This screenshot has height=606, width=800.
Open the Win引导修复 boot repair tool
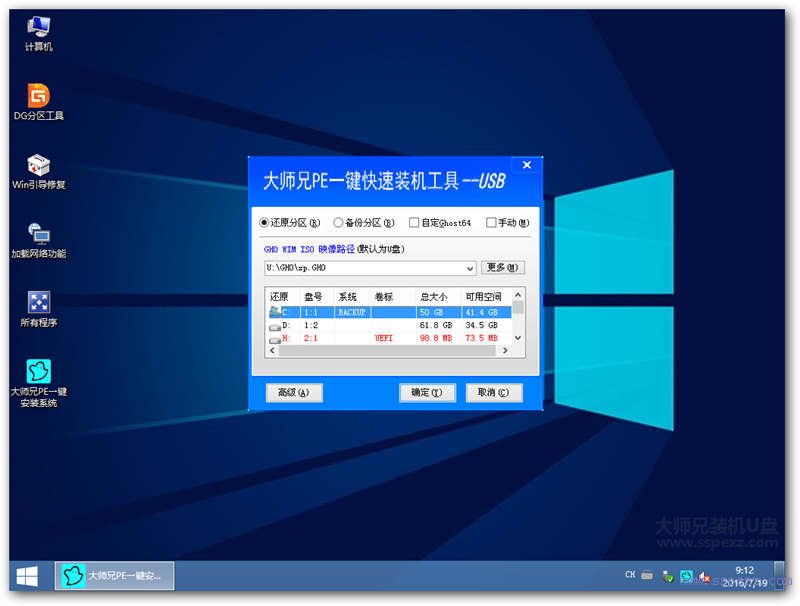(36, 168)
